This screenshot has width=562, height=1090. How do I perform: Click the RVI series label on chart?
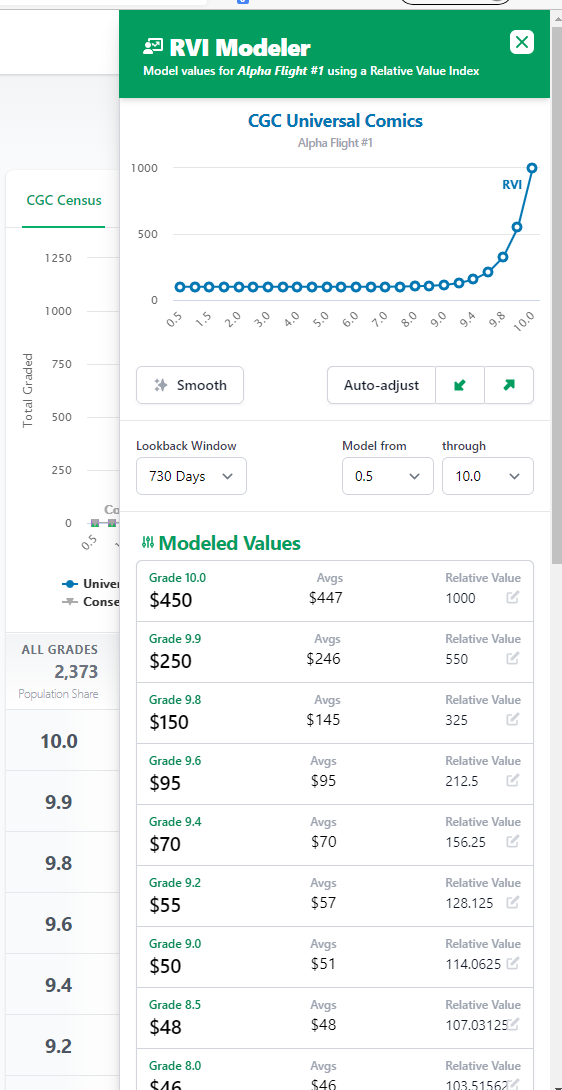pyautogui.click(x=512, y=184)
